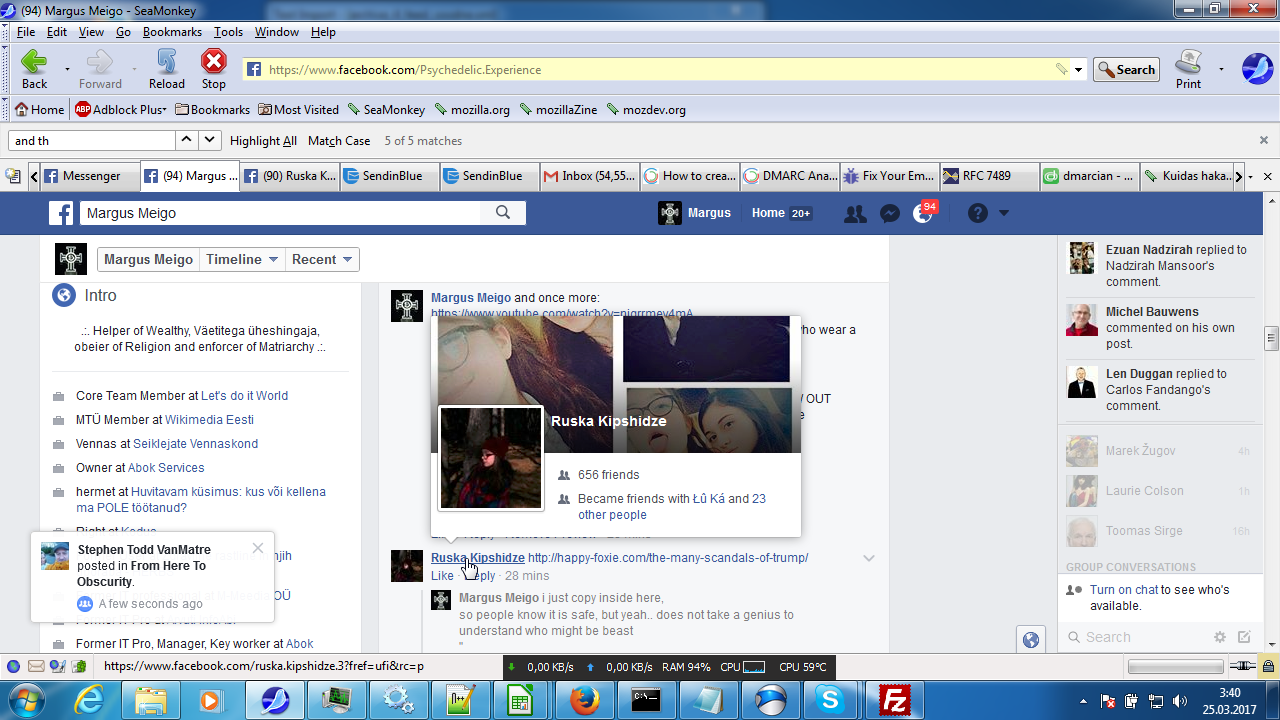Expand the Timeline dropdown
The height and width of the screenshot is (720, 1280).
[x=242, y=259]
